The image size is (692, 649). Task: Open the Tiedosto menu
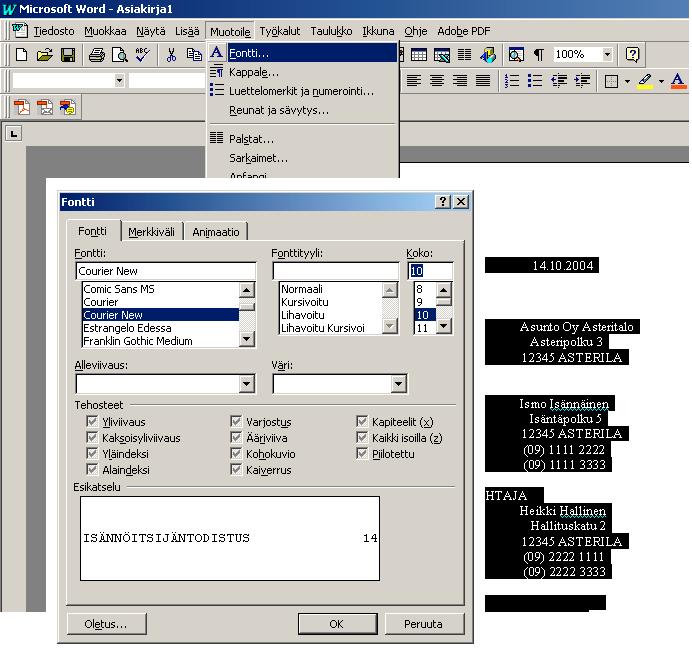pyautogui.click(x=54, y=31)
